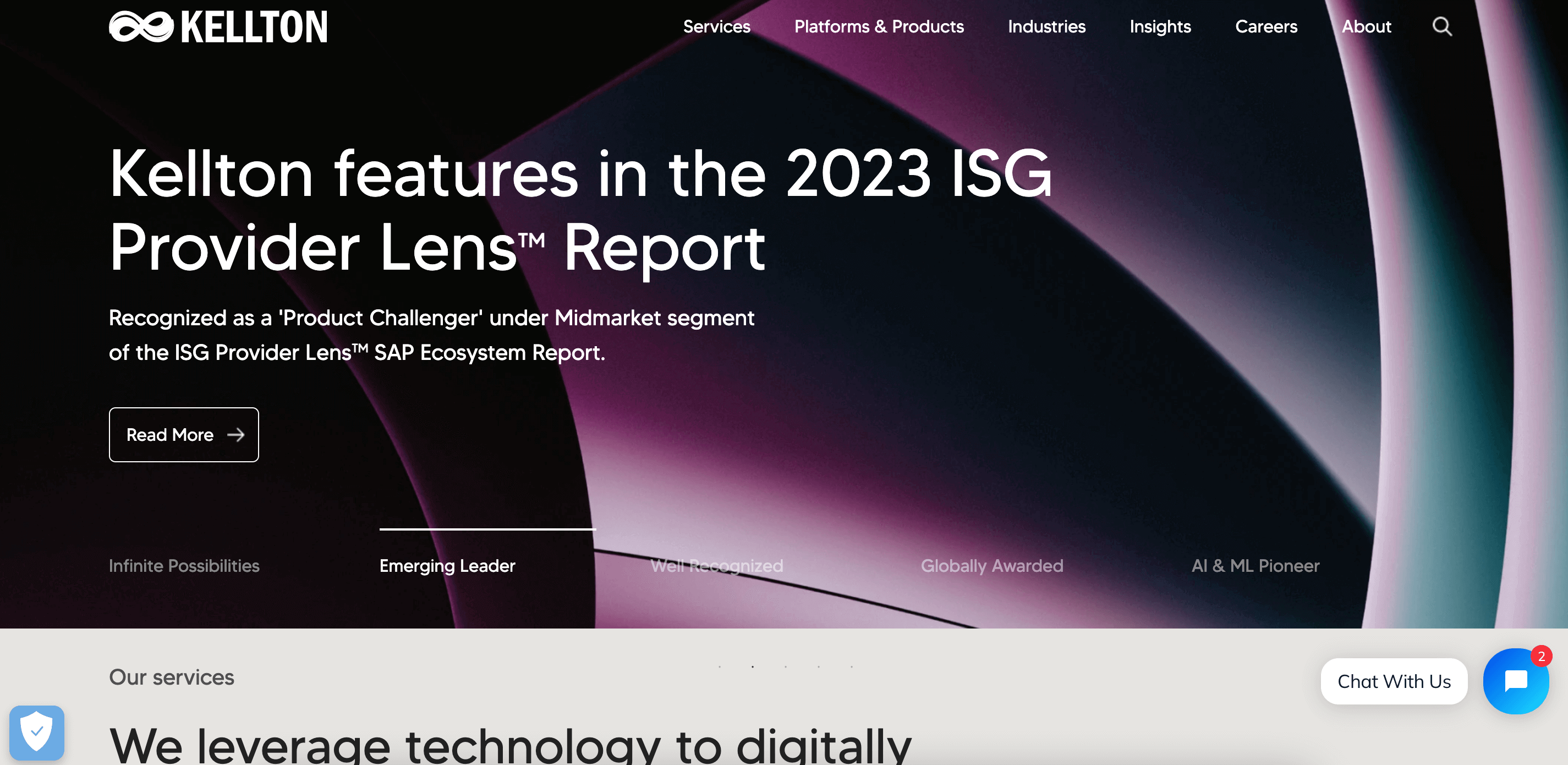Select the Emerging Leader slide tab
This screenshot has height=765, width=1568.
click(x=447, y=566)
